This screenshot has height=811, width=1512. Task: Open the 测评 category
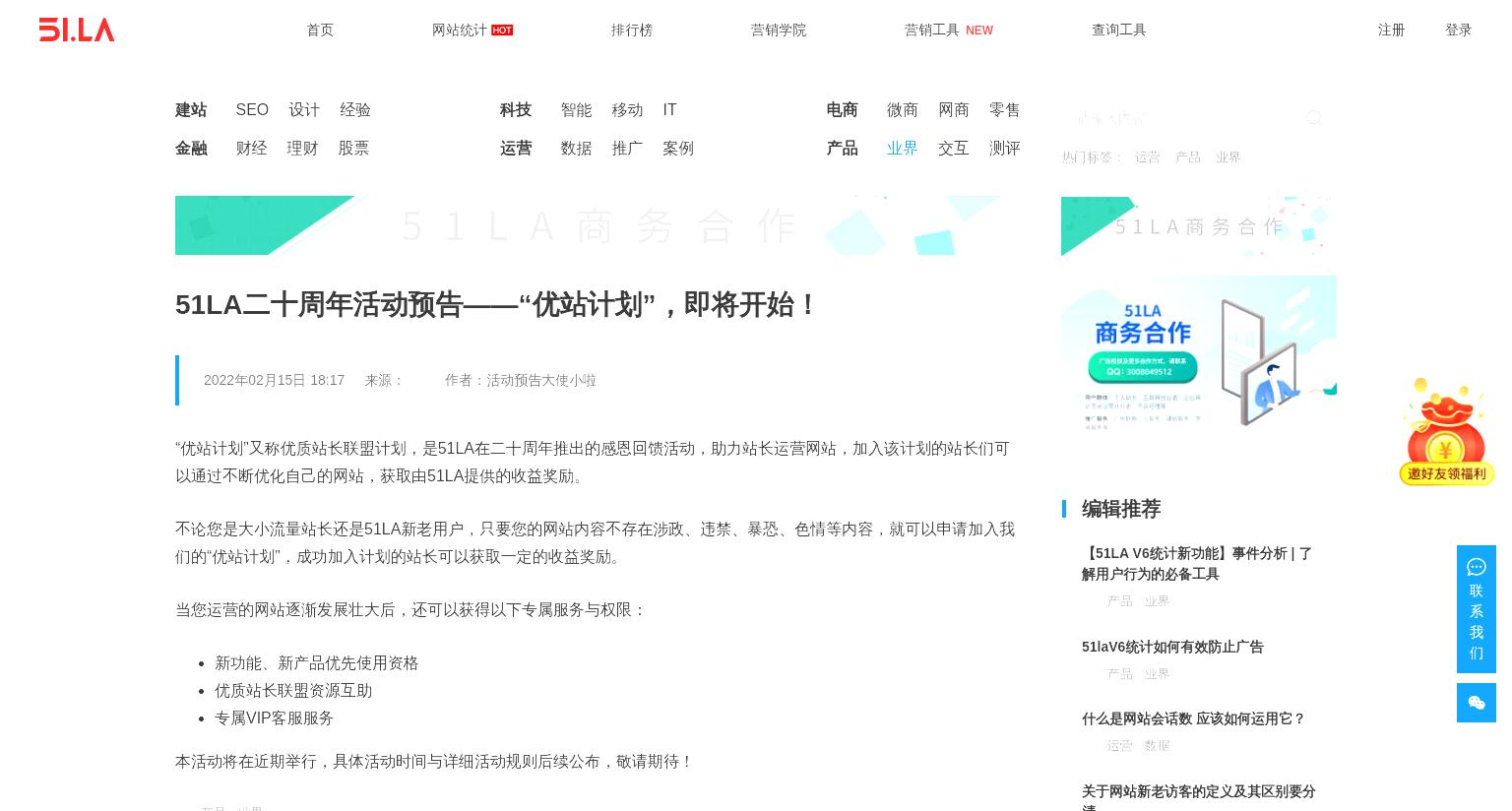(1005, 148)
